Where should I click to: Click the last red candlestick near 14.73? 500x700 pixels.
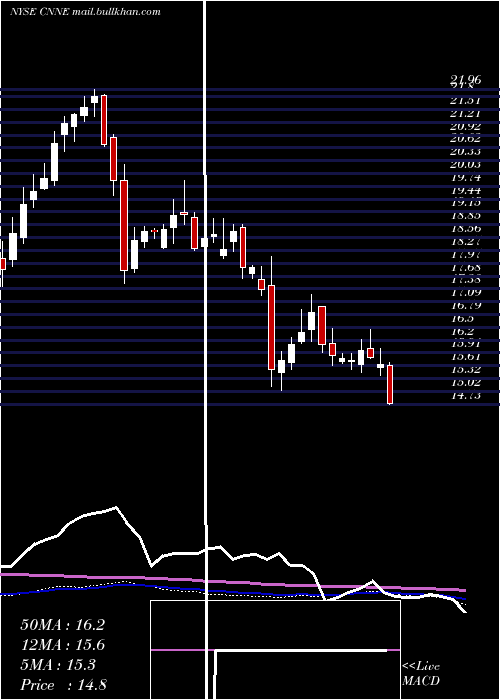[390, 384]
